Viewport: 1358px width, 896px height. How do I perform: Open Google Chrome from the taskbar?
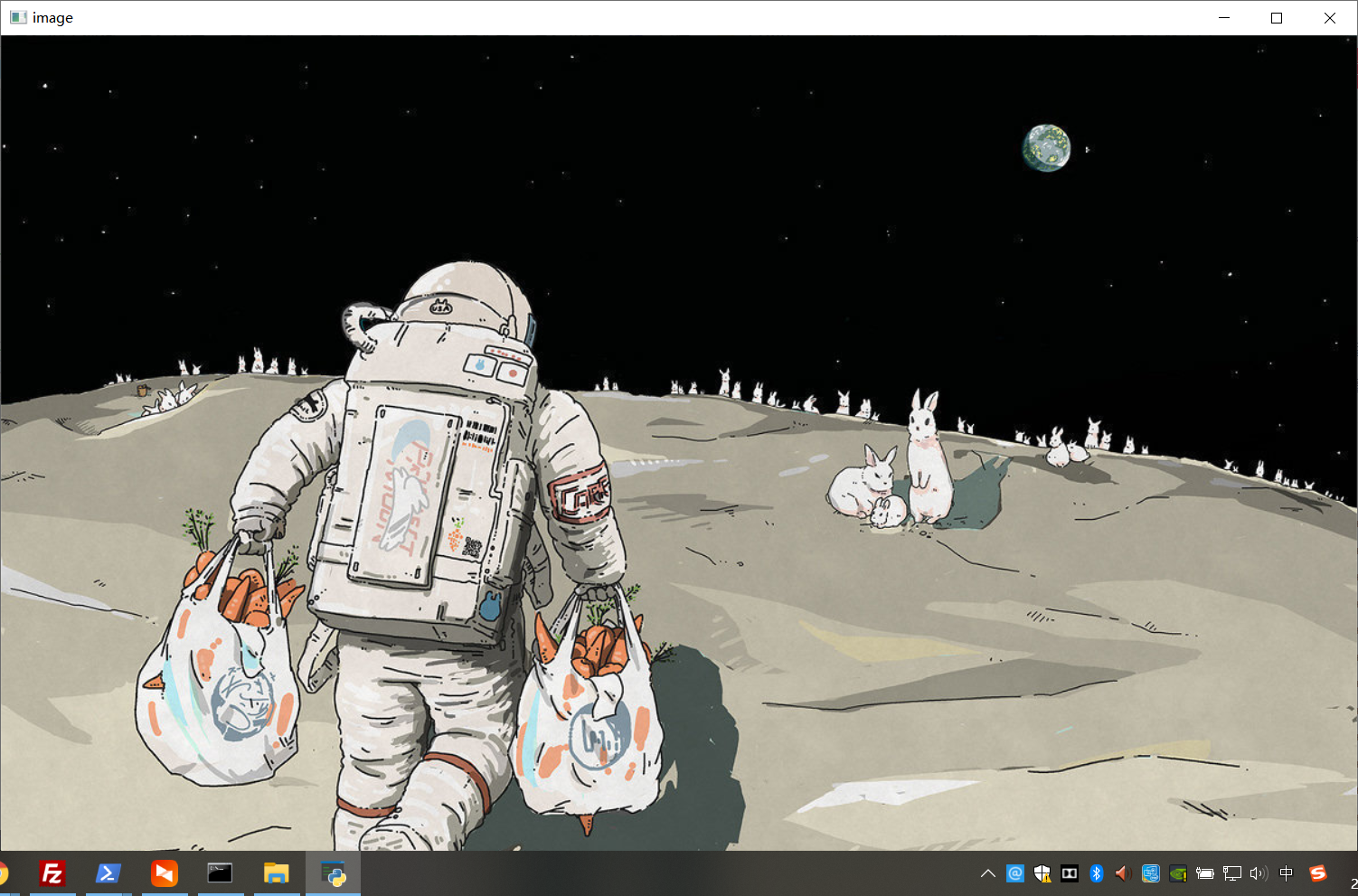5,873
